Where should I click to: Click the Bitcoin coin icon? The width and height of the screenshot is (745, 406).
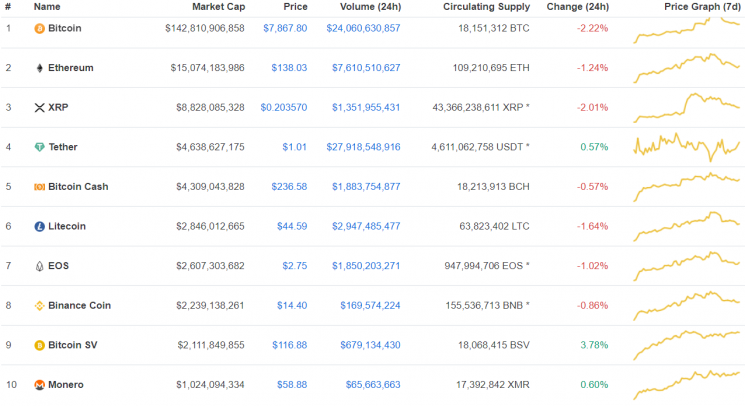pyautogui.click(x=39, y=28)
